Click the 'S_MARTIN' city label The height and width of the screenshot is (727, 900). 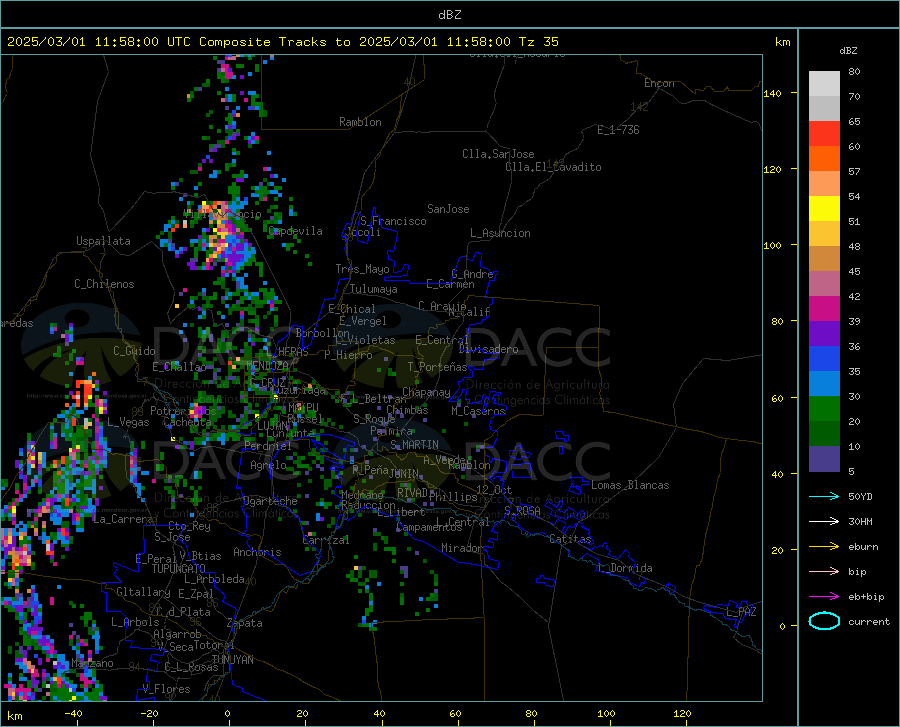point(414,445)
